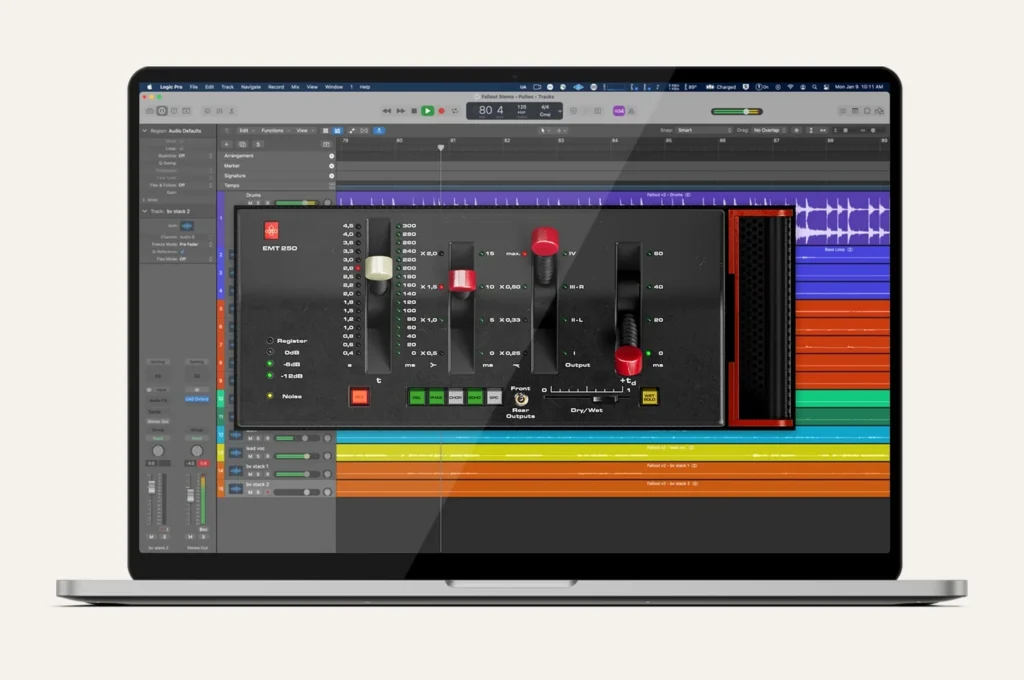Open the LCD display mode dropdown arrow
Viewport: 1024px width, 680px height.
click(560, 111)
